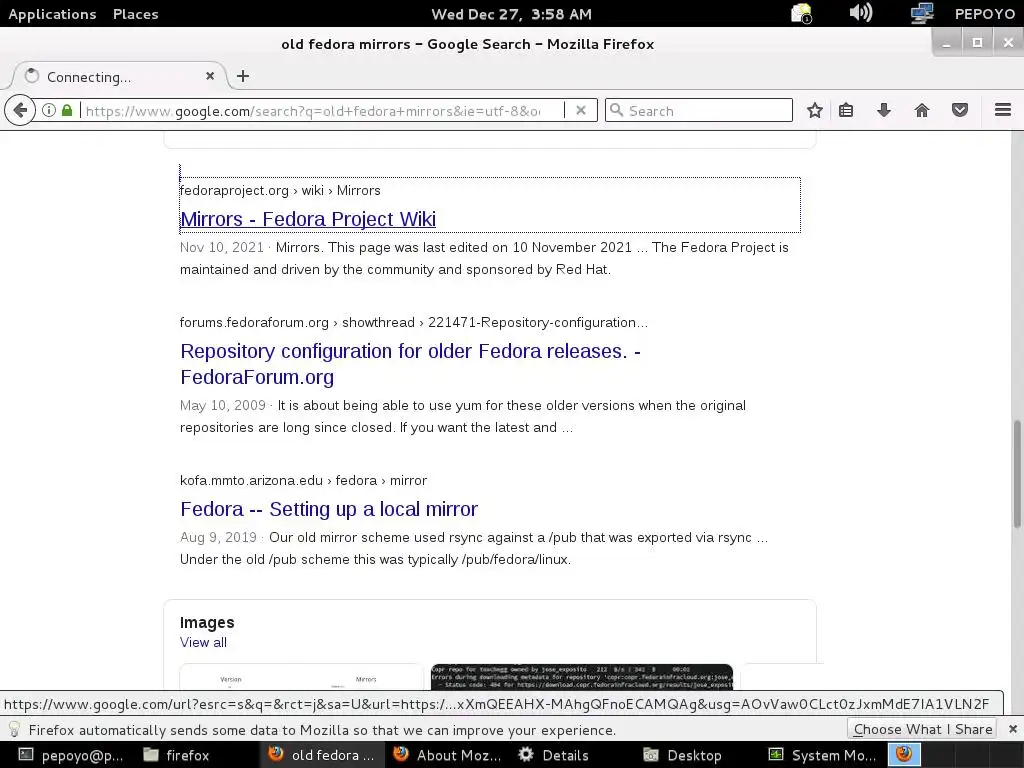Open the Firefox hamburger menu

pos(1002,110)
